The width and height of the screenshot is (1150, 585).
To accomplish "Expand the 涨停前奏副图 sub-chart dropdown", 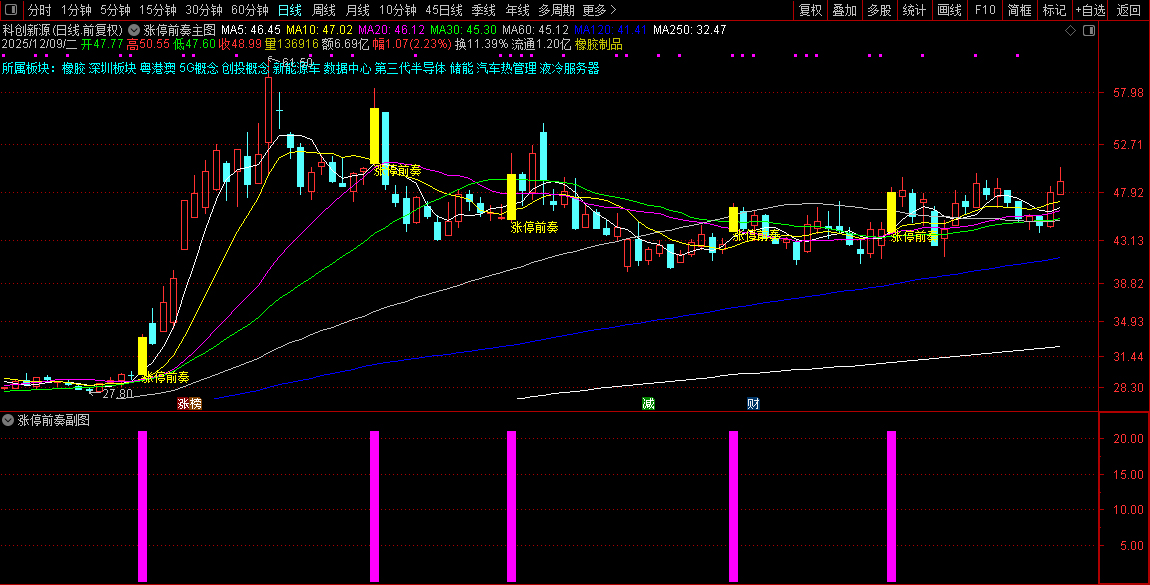I will (9, 421).
